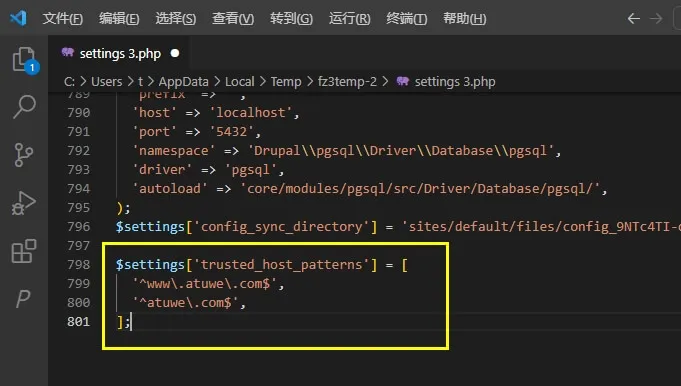681x386 pixels.
Task: Open the 文件(F) menu
Action: pyautogui.click(x=63, y=19)
